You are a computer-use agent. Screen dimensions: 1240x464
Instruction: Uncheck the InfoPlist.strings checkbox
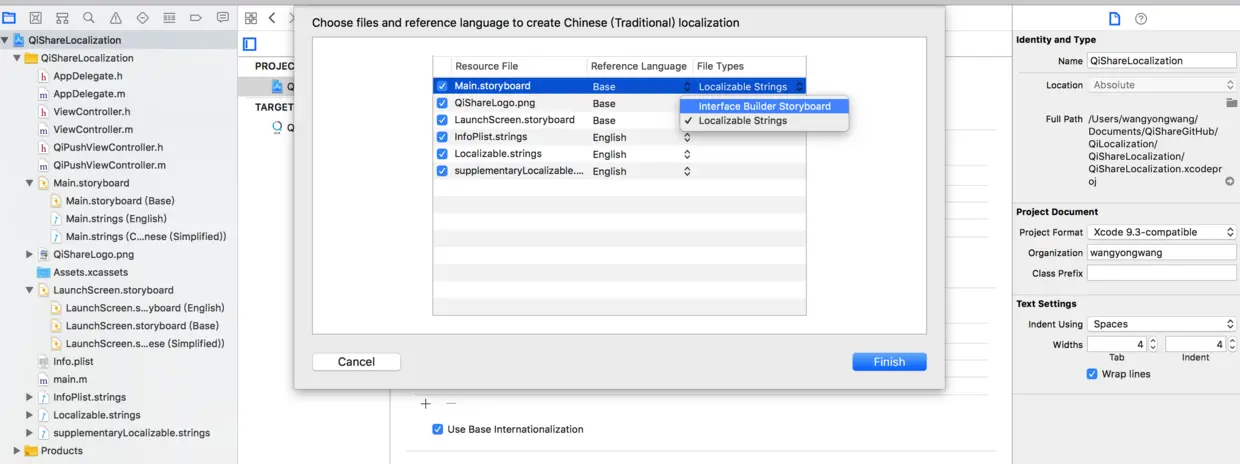[442, 137]
